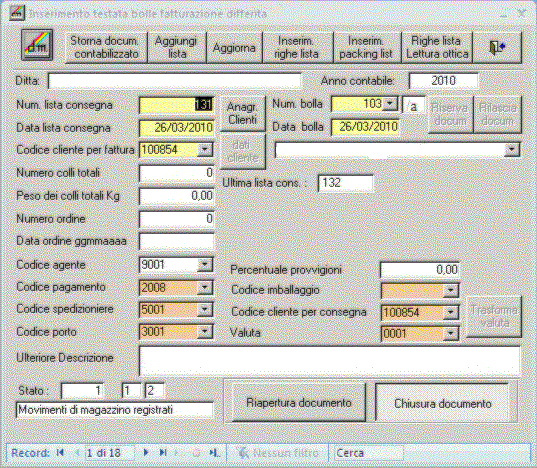
Task: Click Data bolla date field
Action: coord(365,127)
